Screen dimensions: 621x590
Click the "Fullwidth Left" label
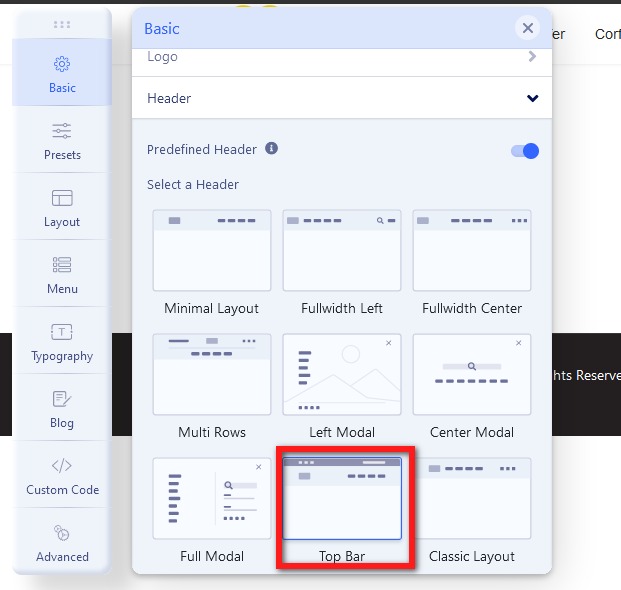point(342,308)
